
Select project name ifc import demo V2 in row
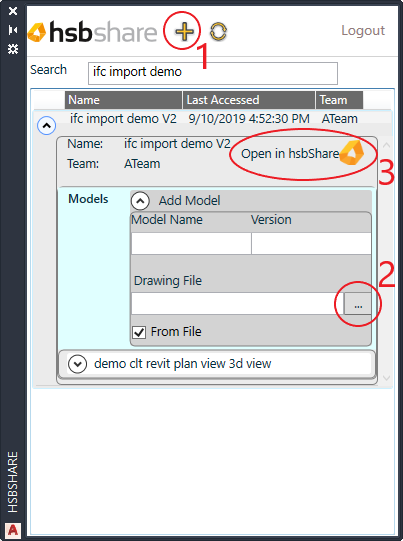pyautogui.click(x=123, y=119)
